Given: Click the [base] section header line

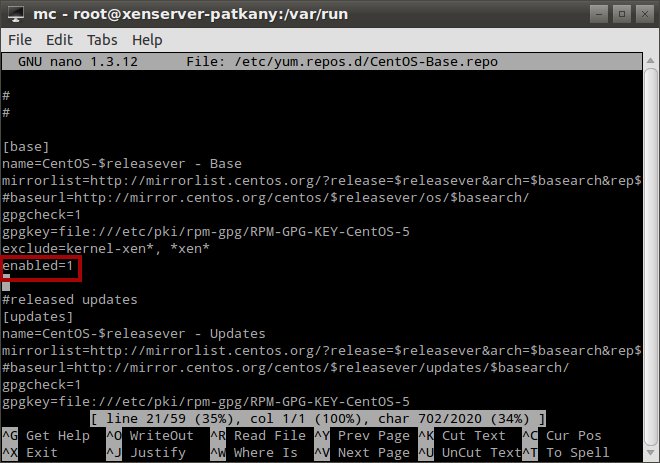Looking at the screenshot, I should (26, 147).
